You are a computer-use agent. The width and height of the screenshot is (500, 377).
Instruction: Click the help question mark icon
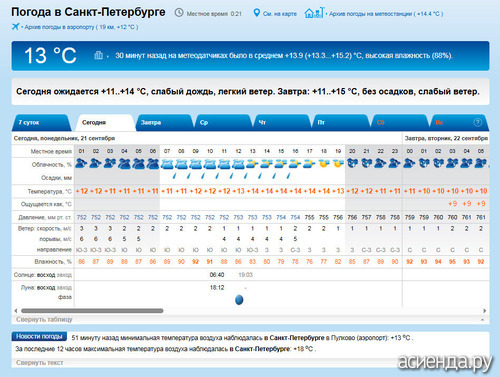tap(477, 122)
